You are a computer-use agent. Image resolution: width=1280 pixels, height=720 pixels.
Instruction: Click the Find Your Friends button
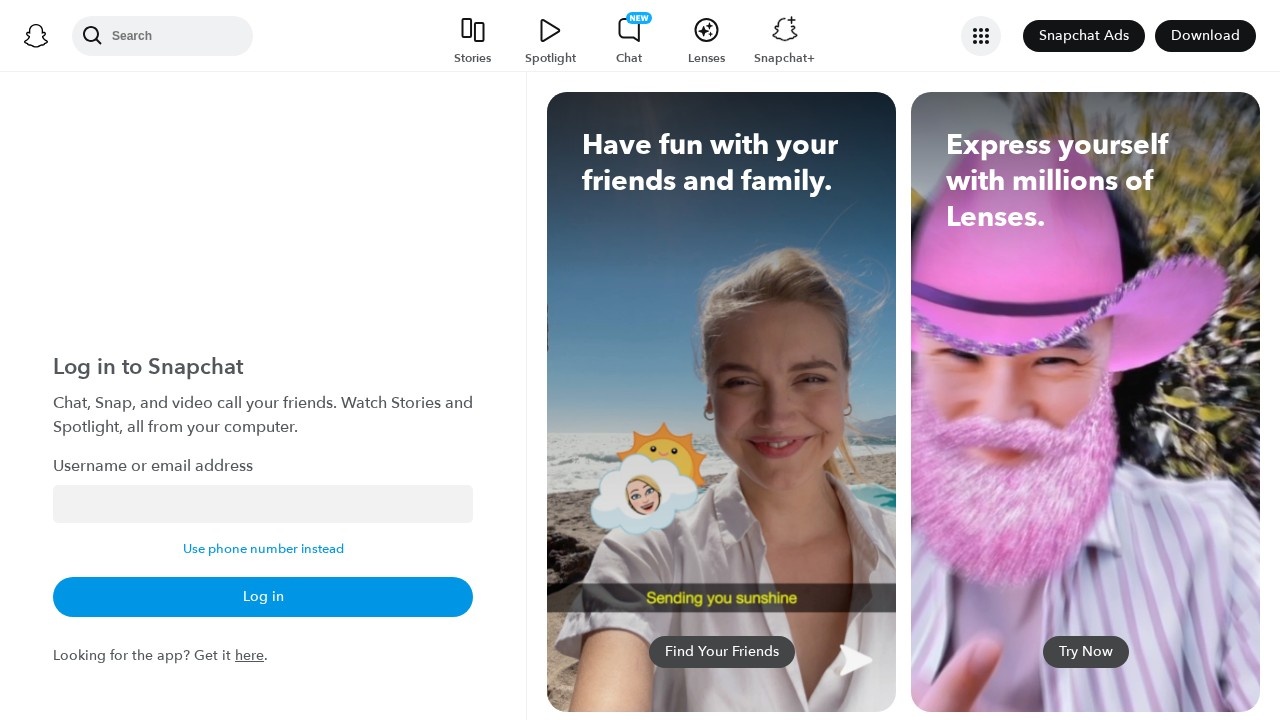point(722,652)
